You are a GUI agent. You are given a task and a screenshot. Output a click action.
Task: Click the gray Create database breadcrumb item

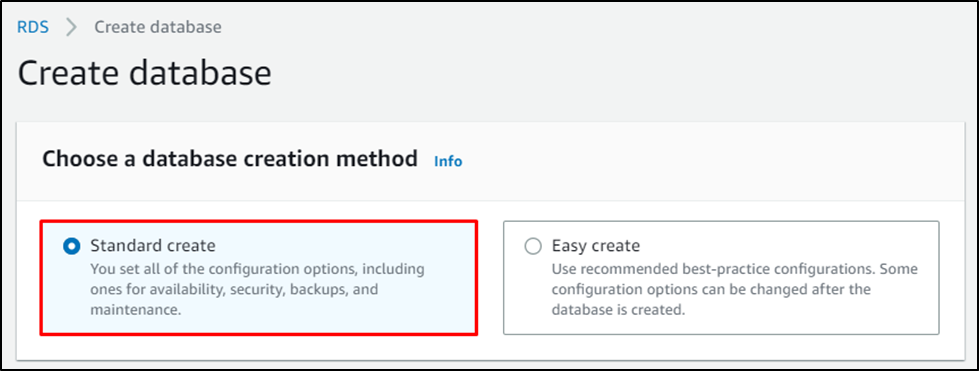point(157,27)
